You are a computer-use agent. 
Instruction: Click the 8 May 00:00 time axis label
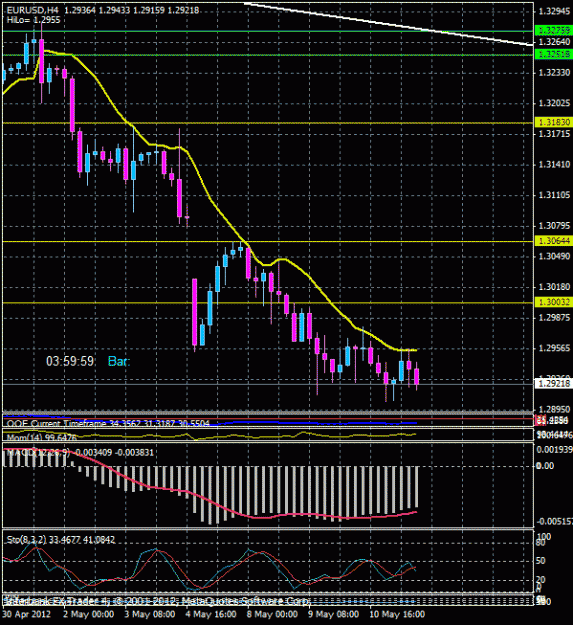pos(272,614)
